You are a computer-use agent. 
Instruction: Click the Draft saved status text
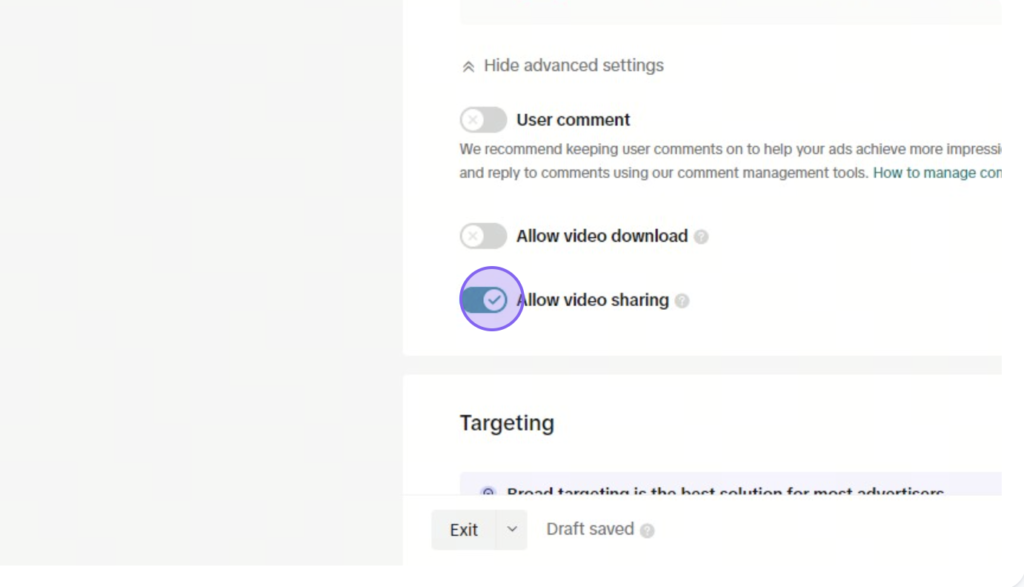pyautogui.click(x=590, y=529)
